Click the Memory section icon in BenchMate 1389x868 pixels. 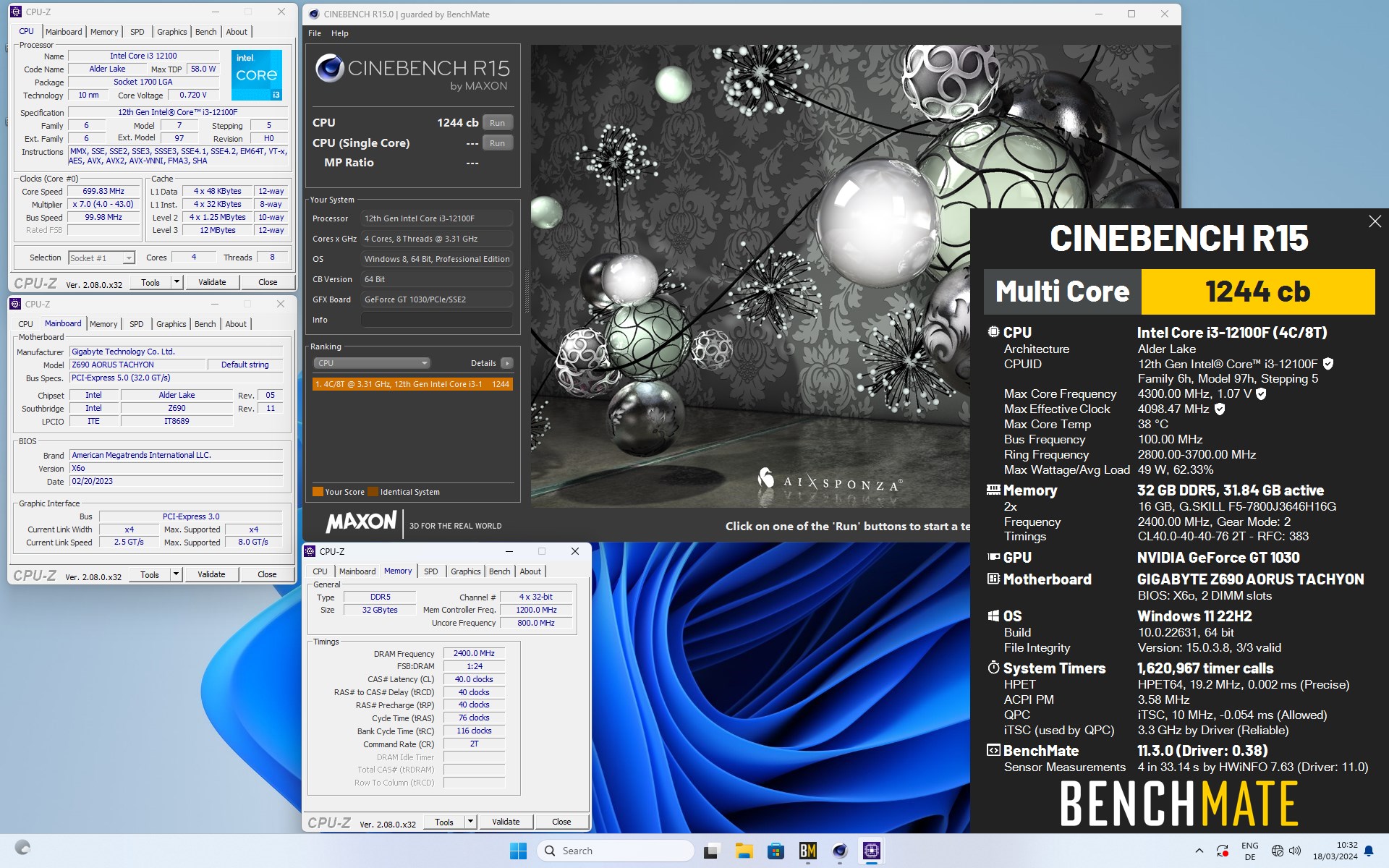pyautogui.click(x=993, y=490)
